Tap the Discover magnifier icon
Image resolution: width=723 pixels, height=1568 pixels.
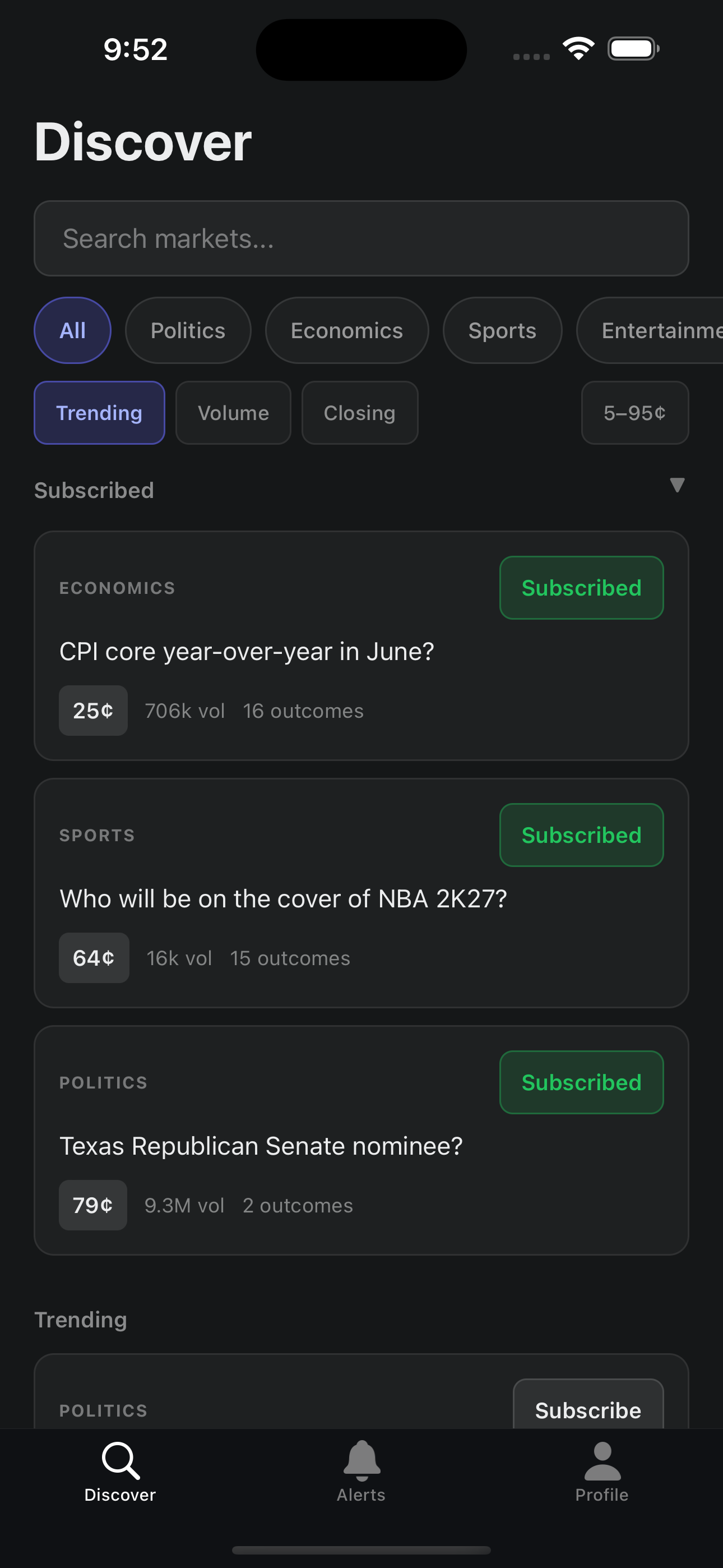121,1460
